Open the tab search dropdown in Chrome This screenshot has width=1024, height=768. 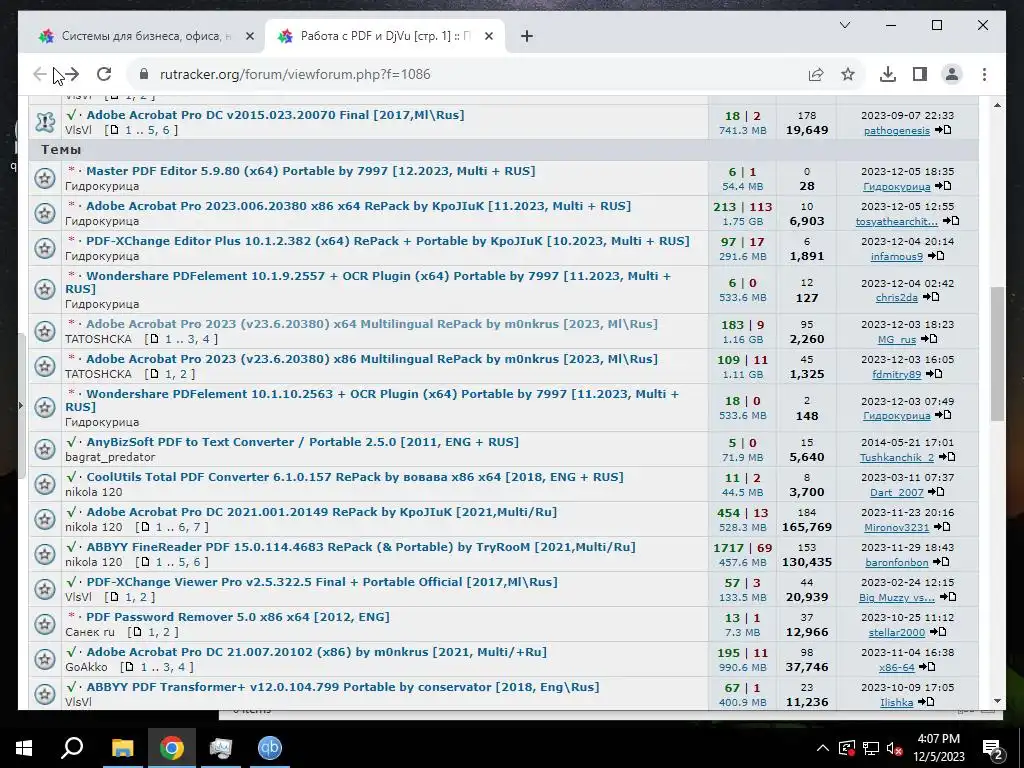pyautogui.click(x=844, y=25)
